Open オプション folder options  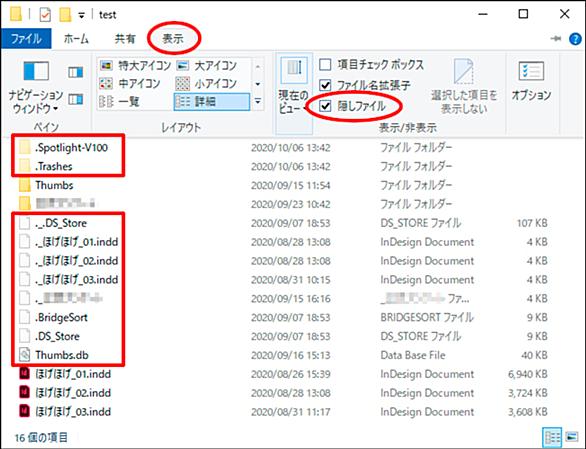(x=531, y=82)
